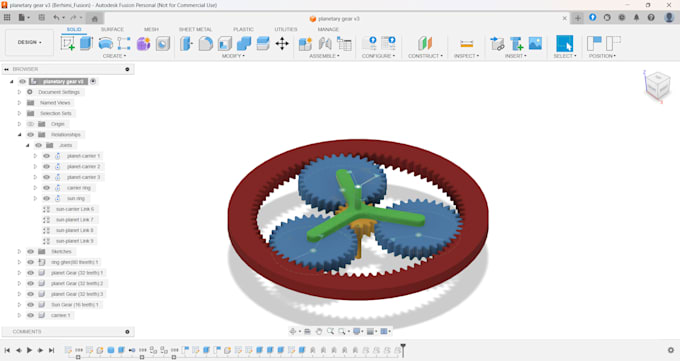
Task: Open the Design workspace dropdown
Action: pos(29,43)
